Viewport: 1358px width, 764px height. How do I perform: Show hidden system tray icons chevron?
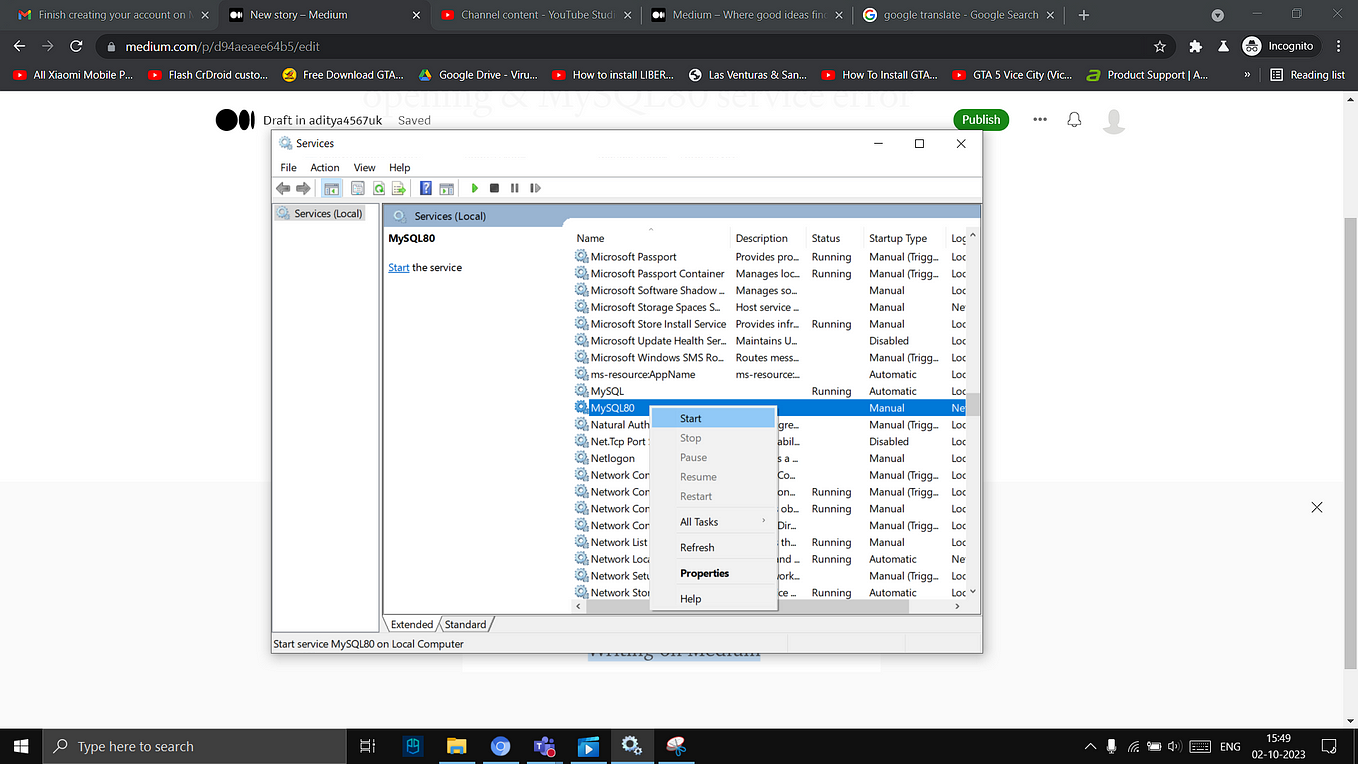point(1090,746)
